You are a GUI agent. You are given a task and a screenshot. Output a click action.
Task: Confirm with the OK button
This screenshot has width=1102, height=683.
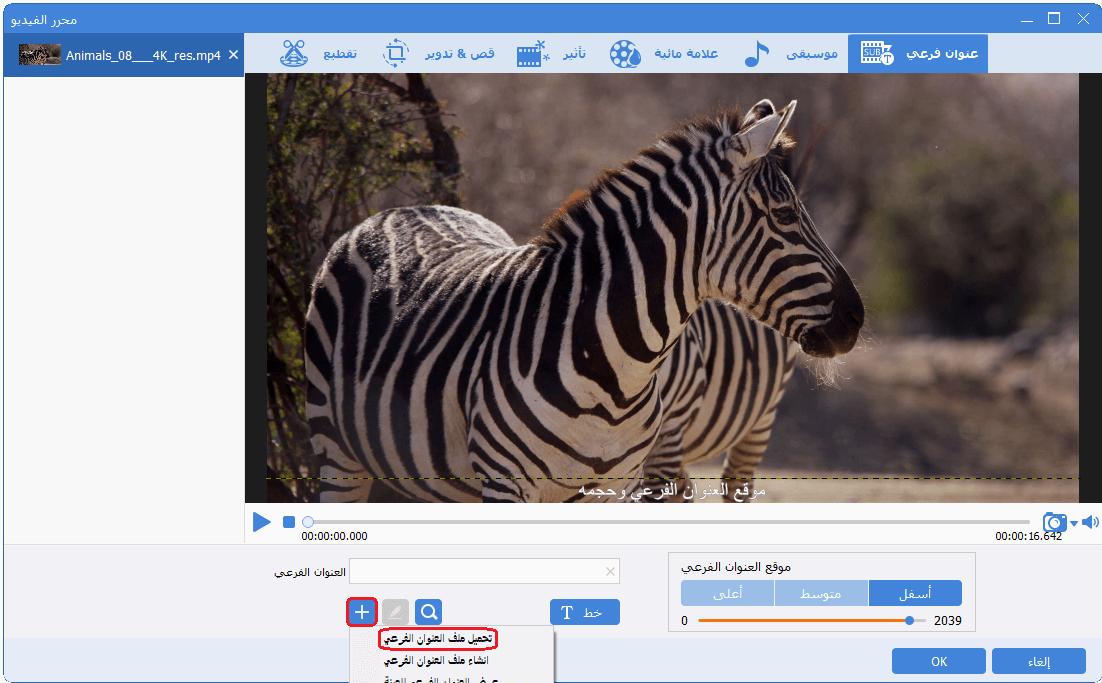(939, 661)
